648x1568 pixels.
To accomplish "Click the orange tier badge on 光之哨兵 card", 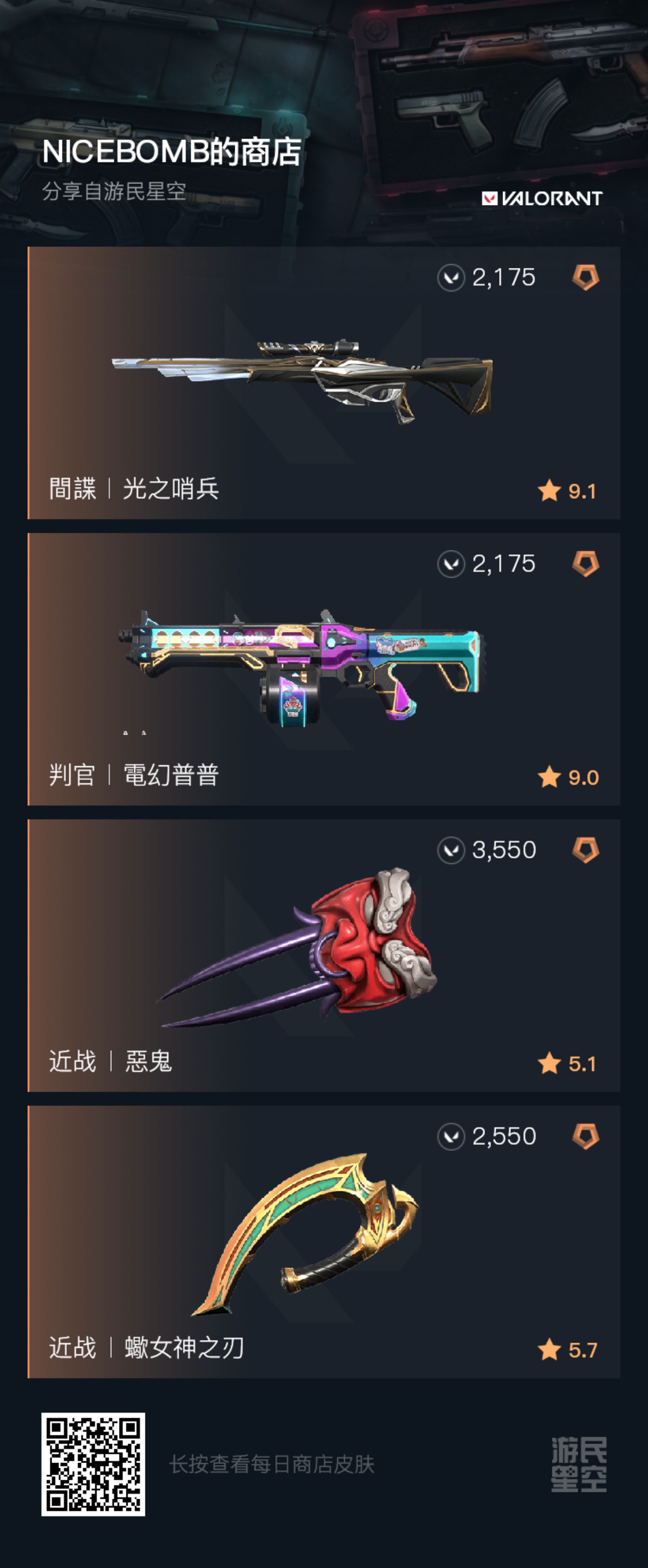I will [586, 278].
